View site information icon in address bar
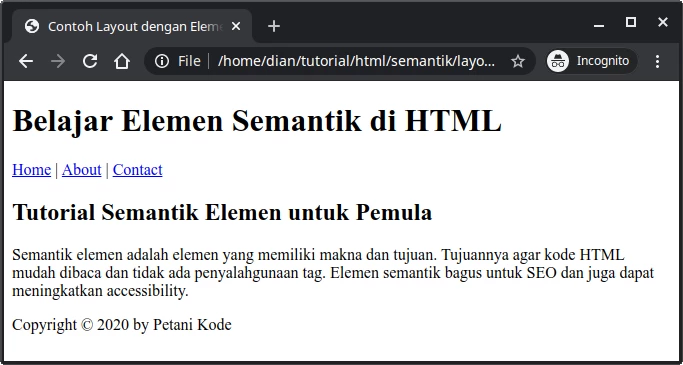This screenshot has width=683, height=365. coord(162,61)
